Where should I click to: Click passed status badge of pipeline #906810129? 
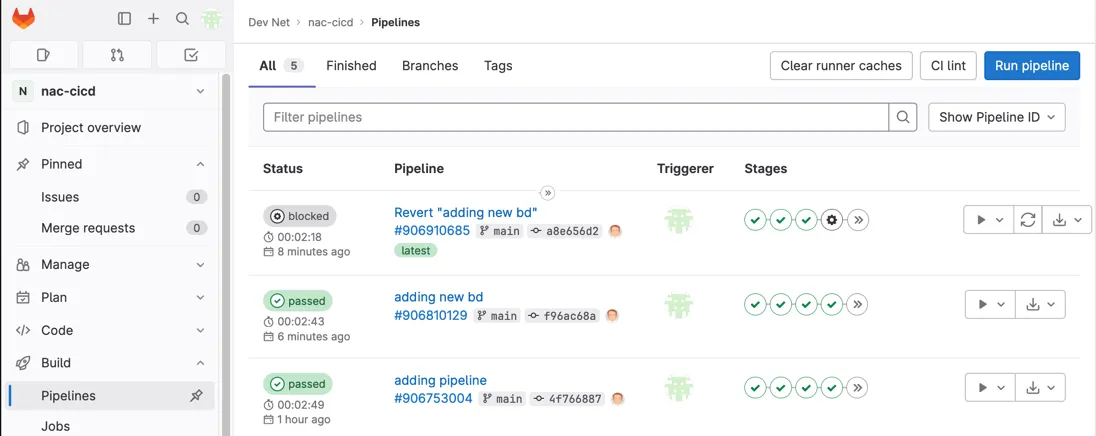298,301
